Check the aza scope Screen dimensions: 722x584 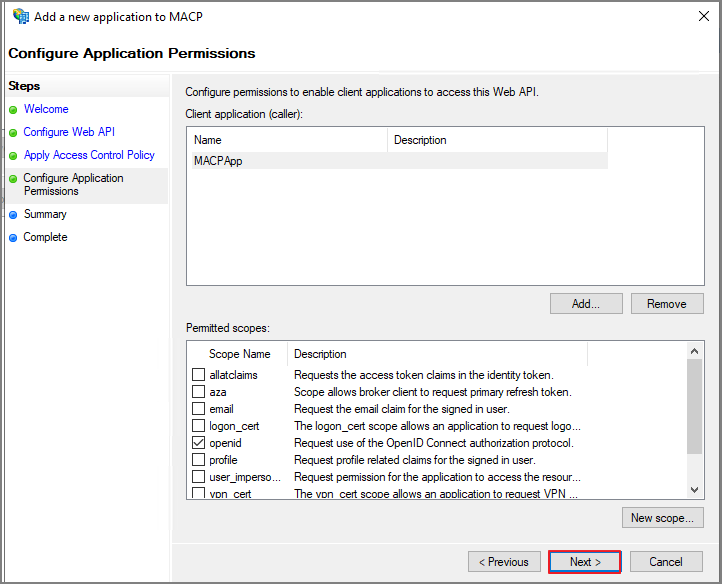[x=198, y=391]
